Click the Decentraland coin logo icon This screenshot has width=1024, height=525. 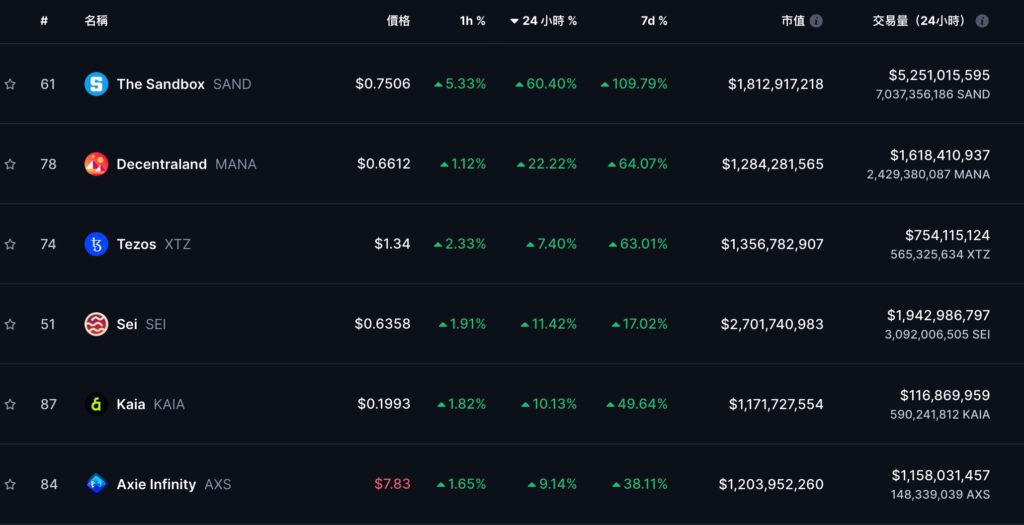point(96,164)
